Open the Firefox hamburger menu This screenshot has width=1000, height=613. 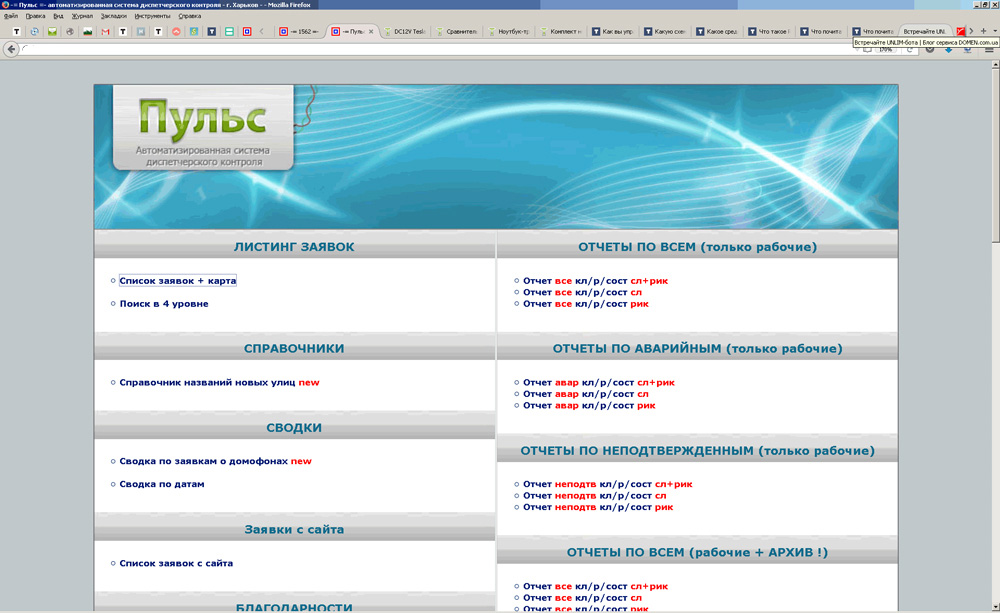(989, 49)
